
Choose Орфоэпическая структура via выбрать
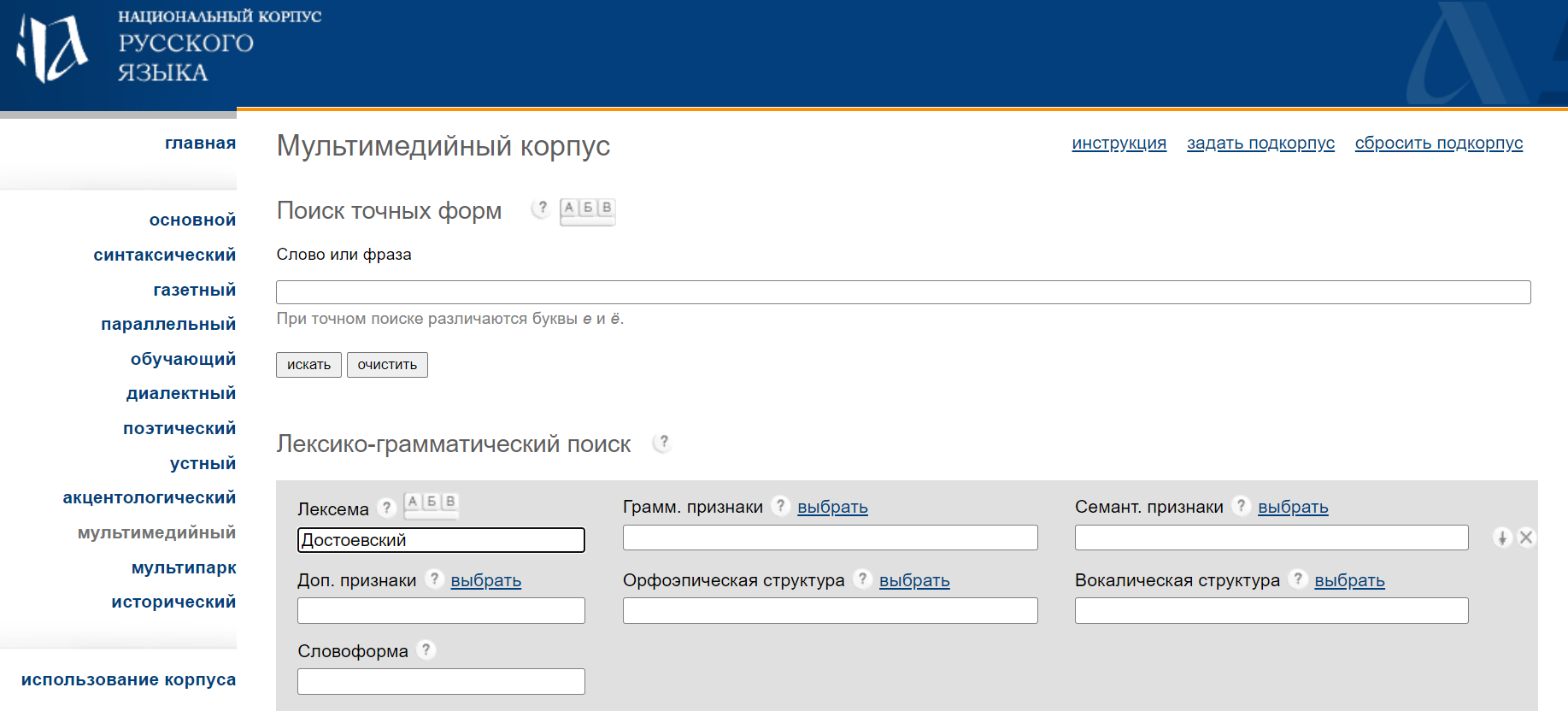(x=914, y=580)
